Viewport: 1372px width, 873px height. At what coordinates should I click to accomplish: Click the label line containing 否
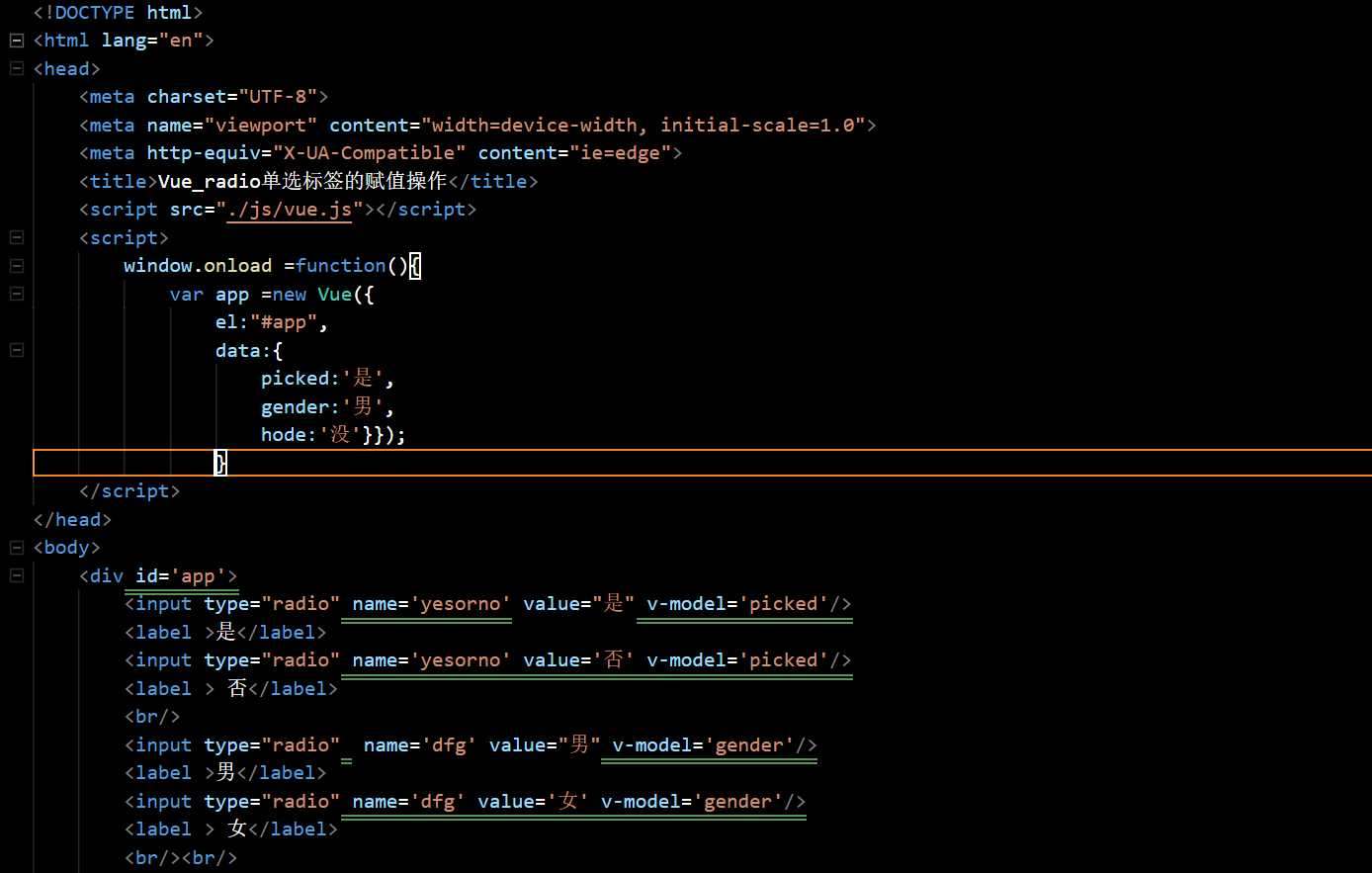pyautogui.click(x=231, y=688)
